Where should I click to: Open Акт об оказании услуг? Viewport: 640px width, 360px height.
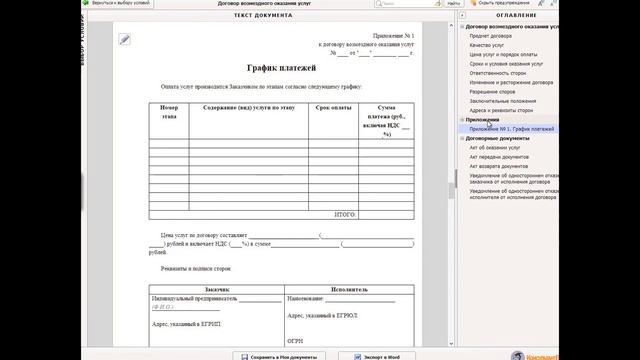pos(494,148)
